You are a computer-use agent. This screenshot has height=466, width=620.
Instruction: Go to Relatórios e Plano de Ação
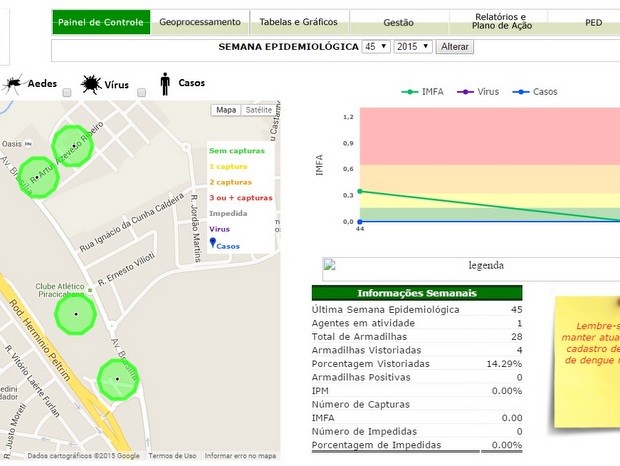(499, 22)
